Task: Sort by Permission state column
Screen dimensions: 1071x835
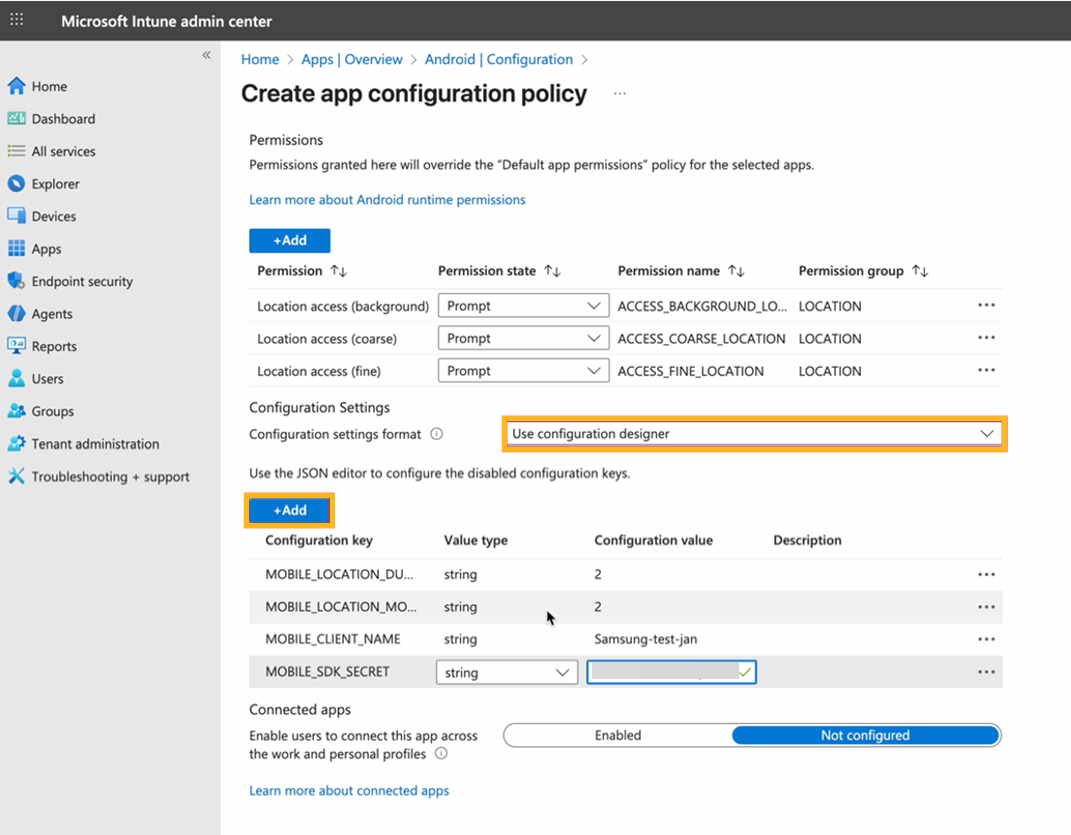Action: tap(552, 271)
